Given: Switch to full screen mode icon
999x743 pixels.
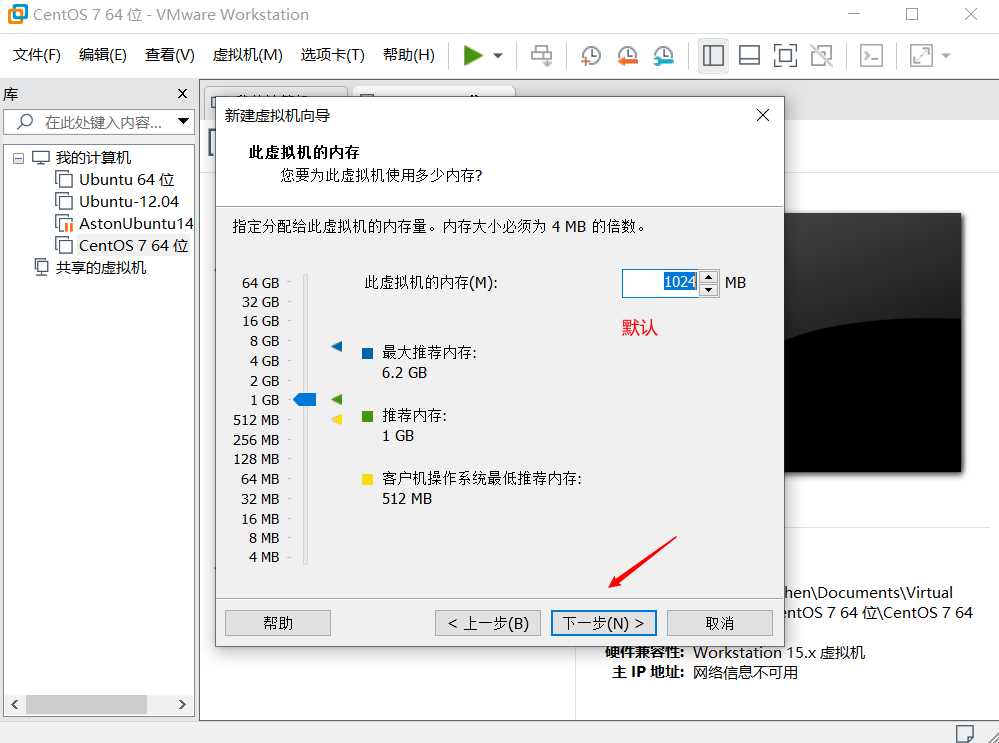Looking at the screenshot, I should 785,55.
